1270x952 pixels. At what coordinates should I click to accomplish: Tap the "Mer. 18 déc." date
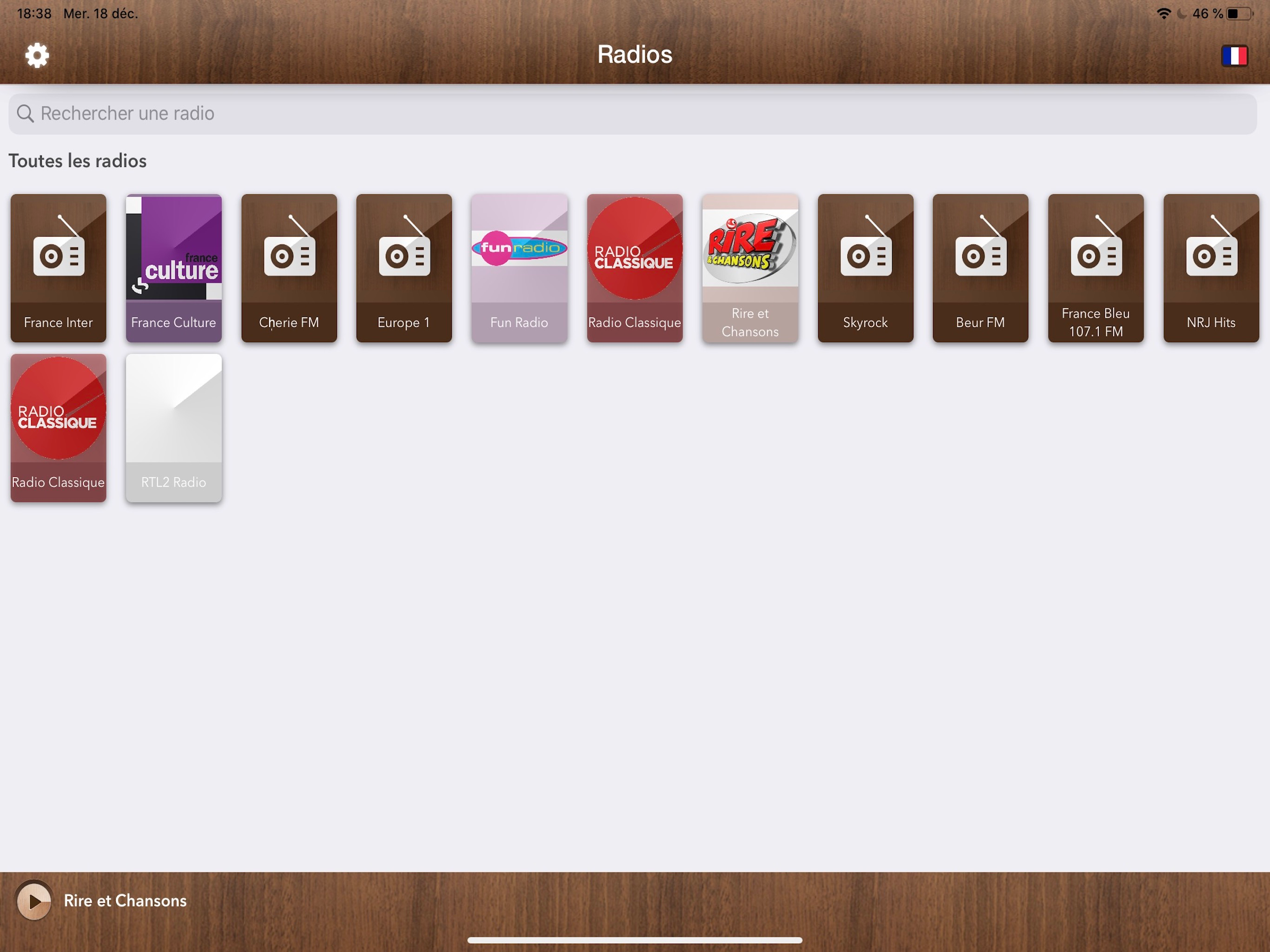[x=101, y=14]
